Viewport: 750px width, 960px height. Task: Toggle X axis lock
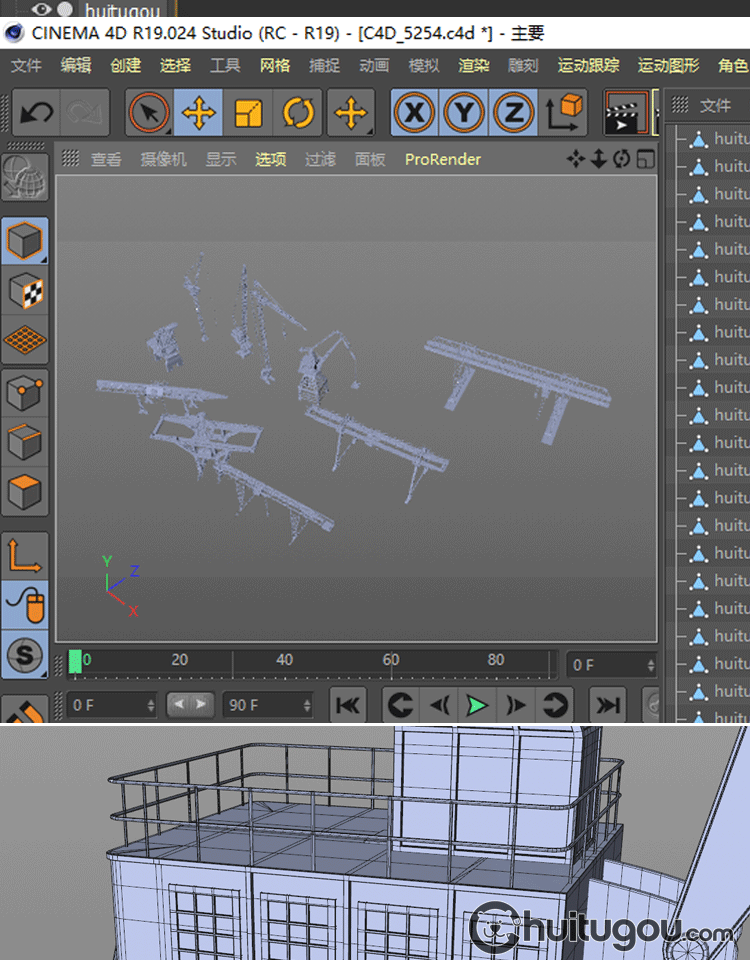pyautogui.click(x=414, y=113)
